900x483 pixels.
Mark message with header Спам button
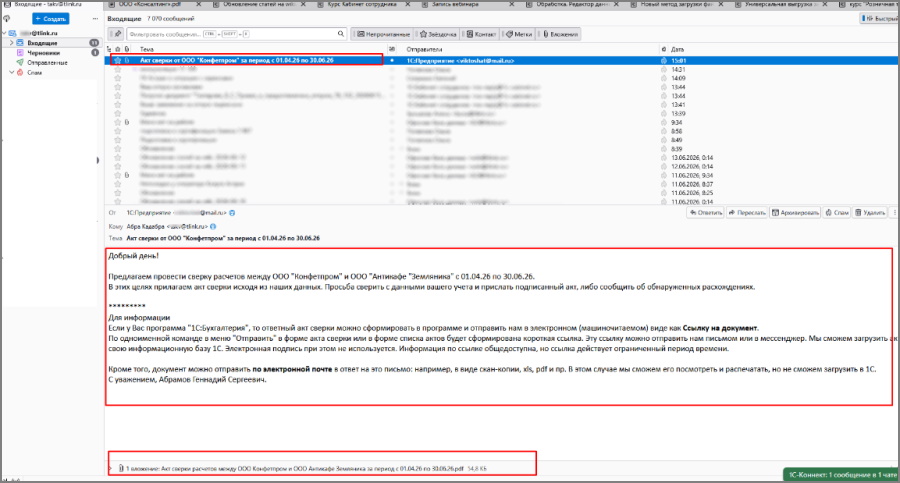pos(837,212)
